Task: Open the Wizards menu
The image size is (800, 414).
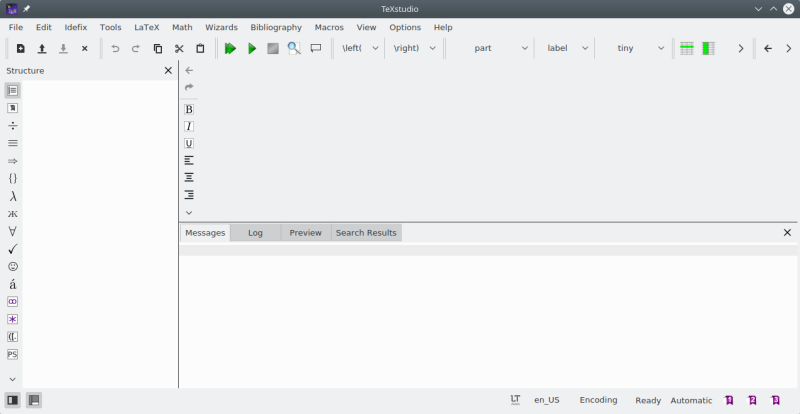Action: pyautogui.click(x=221, y=28)
